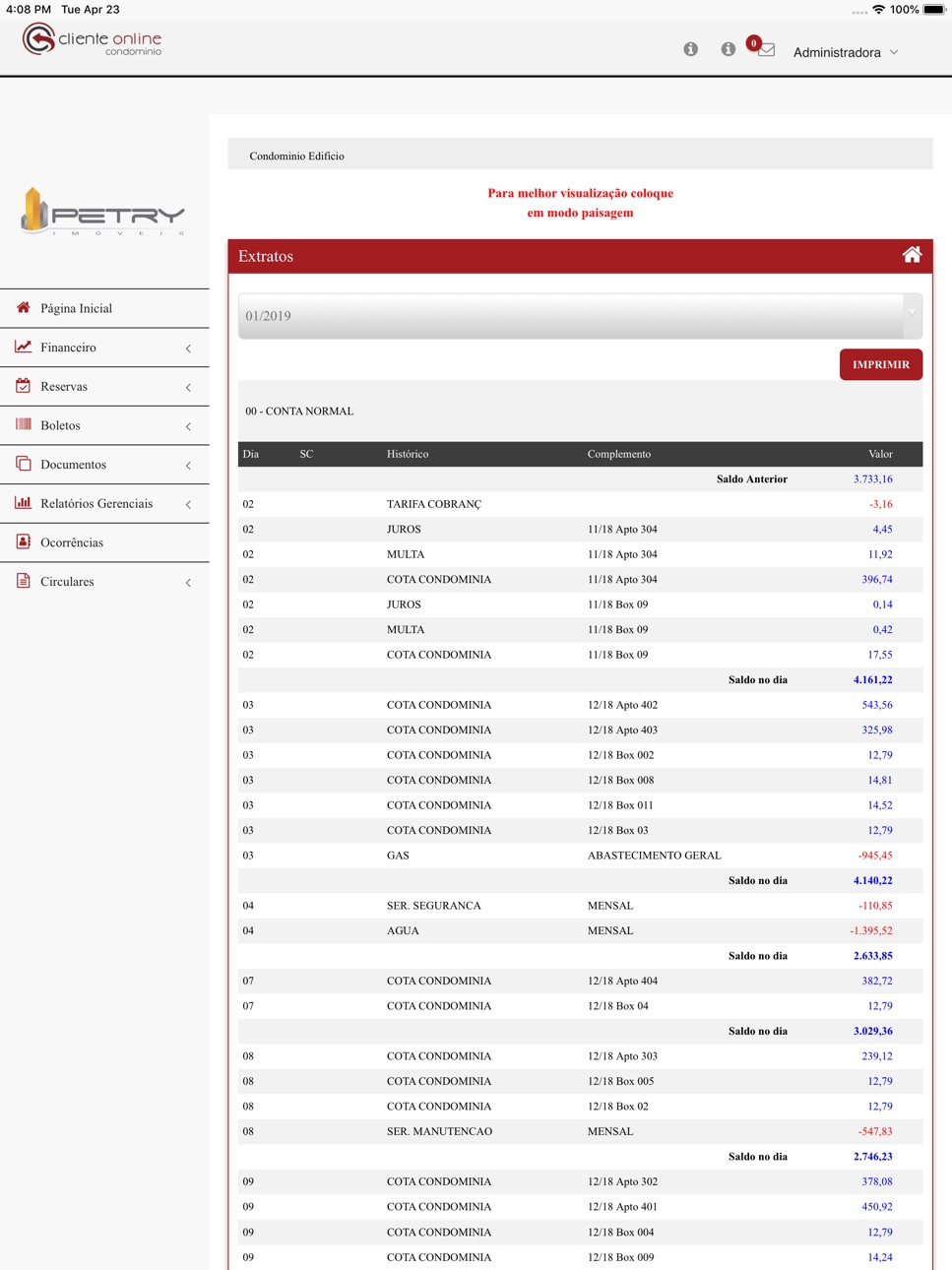Image resolution: width=952 pixels, height=1270 pixels.
Task: Click the Circulares document icon
Action: (x=24, y=581)
